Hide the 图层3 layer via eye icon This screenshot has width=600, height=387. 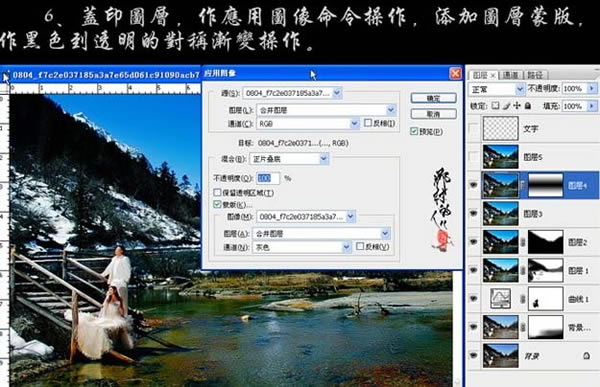point(474,213)
